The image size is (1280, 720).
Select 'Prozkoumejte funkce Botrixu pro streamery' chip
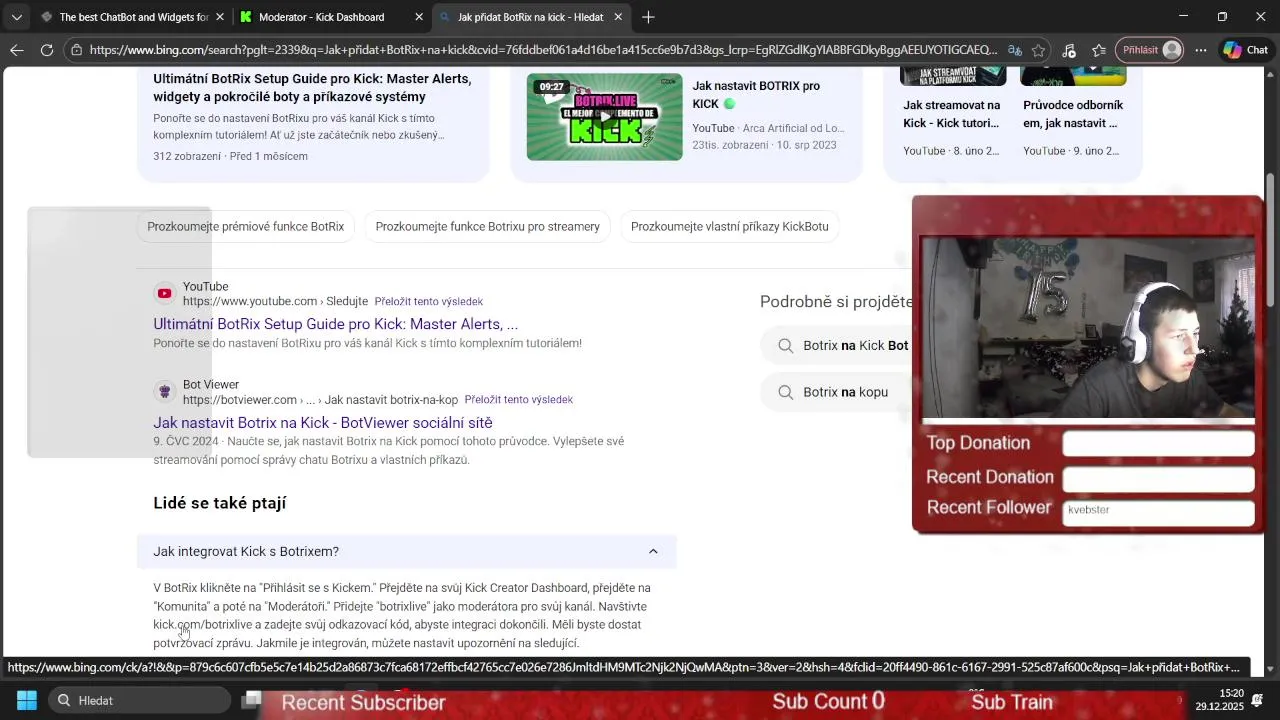pyautogui.click(x=487, y=227)
